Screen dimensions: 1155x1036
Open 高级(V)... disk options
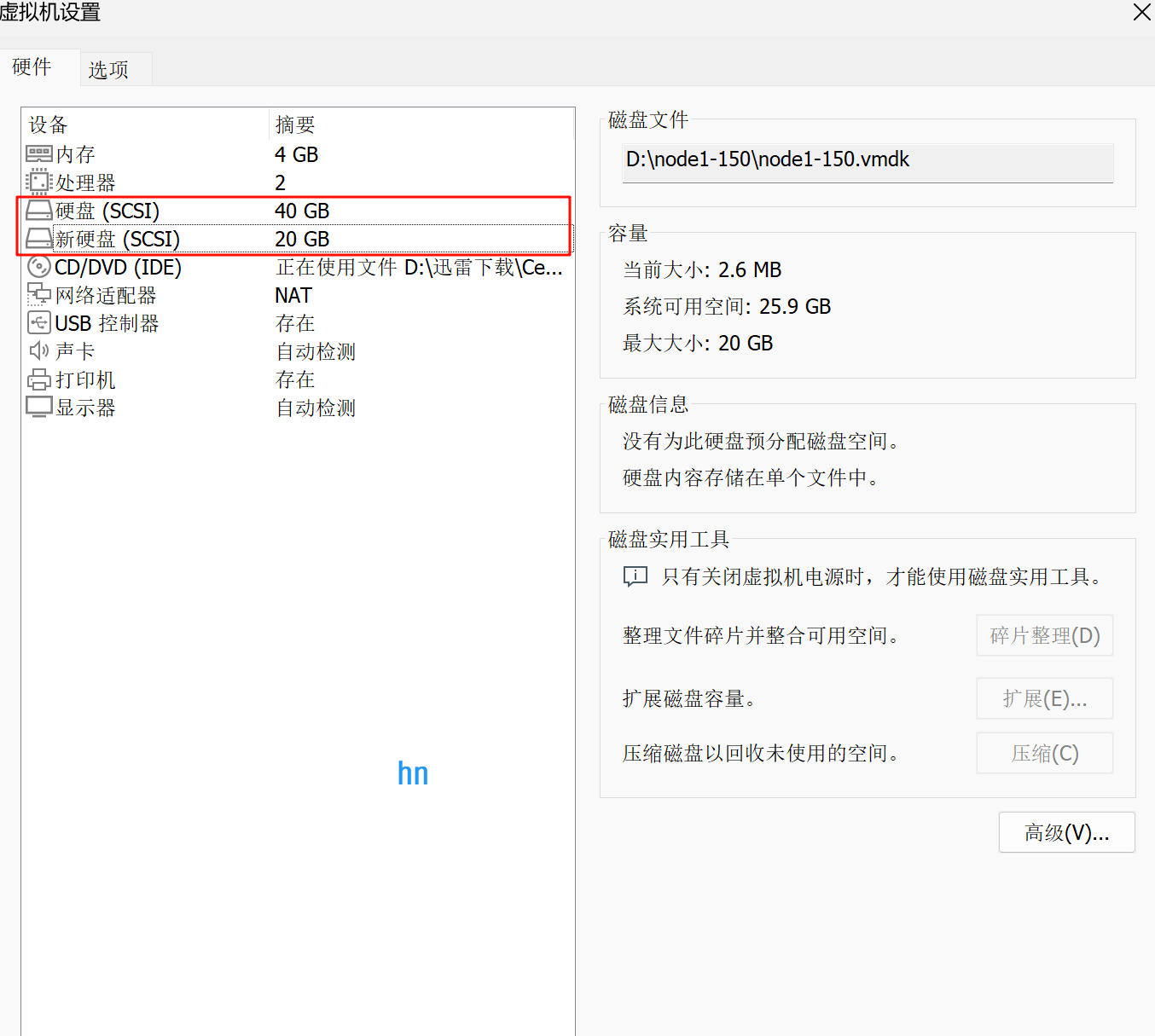coord(1066,832)
